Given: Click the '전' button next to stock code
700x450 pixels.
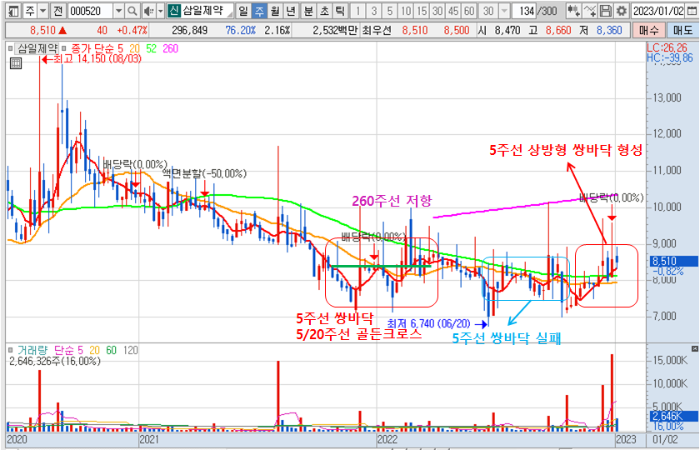Looking at the screenshot, I should (58, 11).
